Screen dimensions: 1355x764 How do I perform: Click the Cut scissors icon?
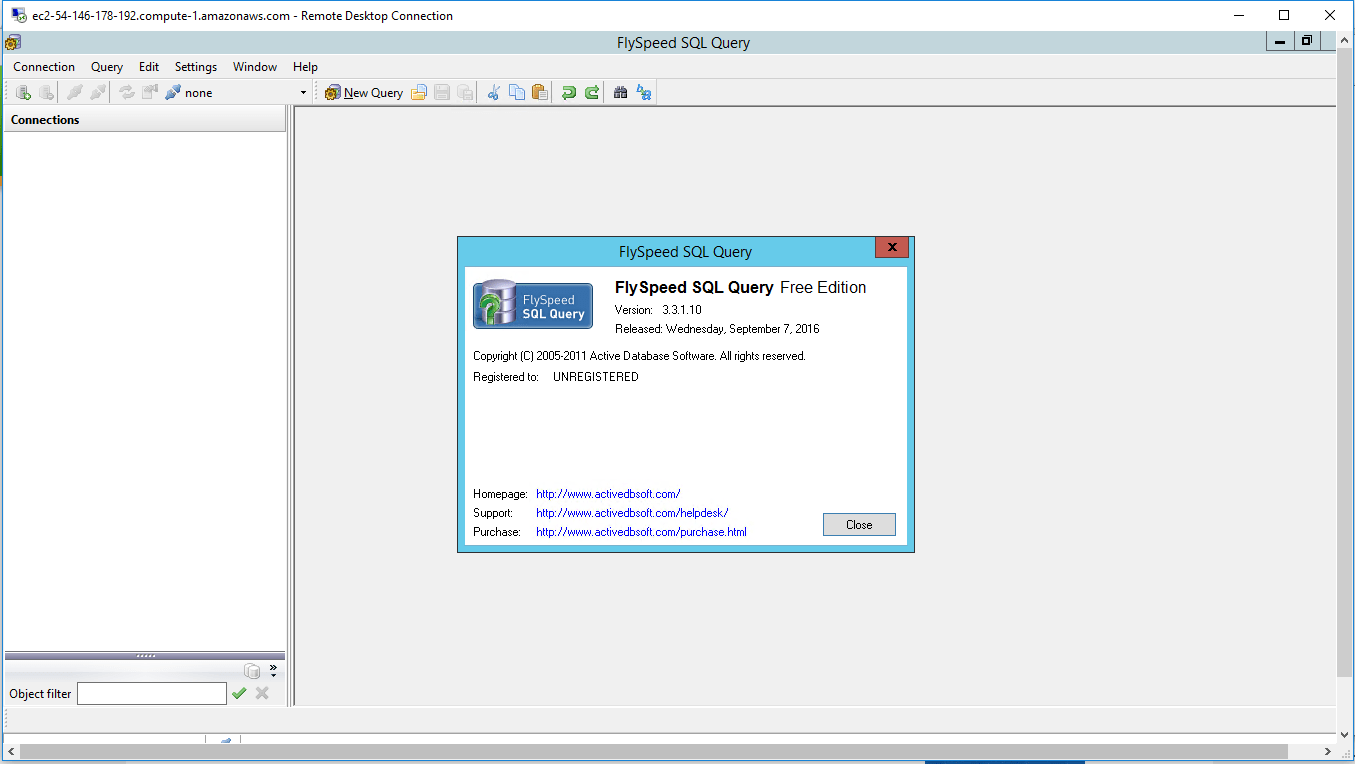pyautogui.click(x=493, y=93)
